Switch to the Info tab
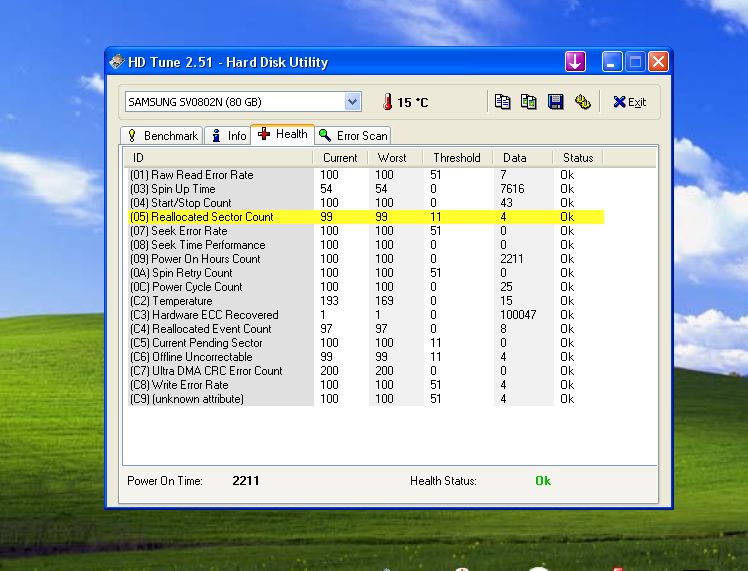This screenshot has height=571, width=748. pos(229,135)
